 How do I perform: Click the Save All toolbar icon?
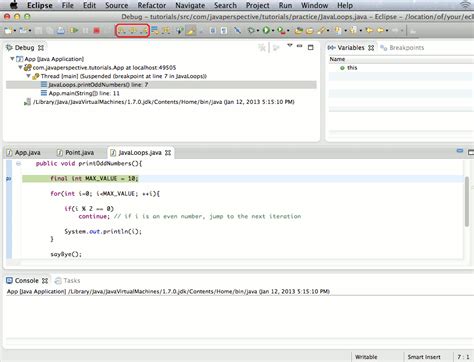49,31
